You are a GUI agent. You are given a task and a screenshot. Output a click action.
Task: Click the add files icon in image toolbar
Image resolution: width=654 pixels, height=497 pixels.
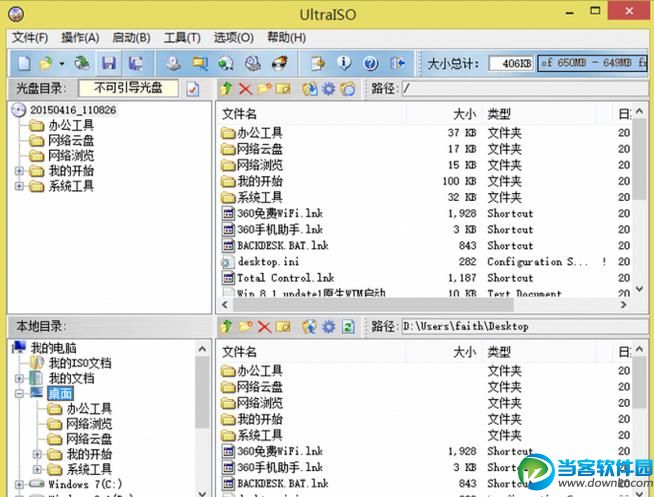click(x=309, y=89)
